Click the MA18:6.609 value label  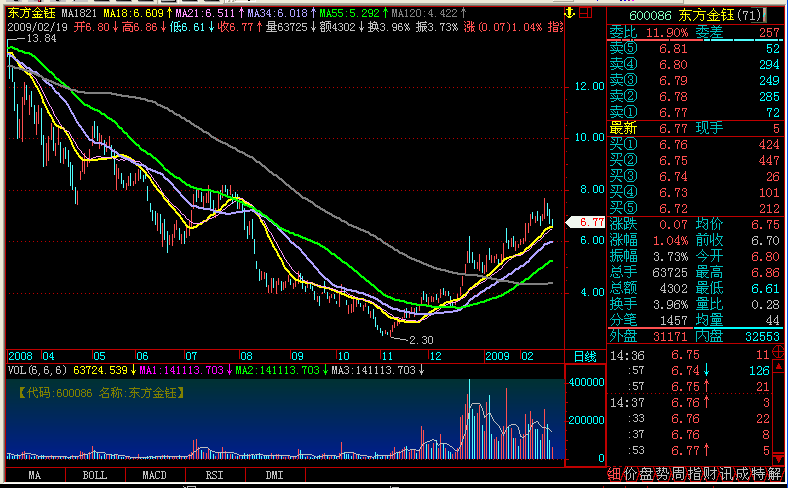click(x=134, y=13)
